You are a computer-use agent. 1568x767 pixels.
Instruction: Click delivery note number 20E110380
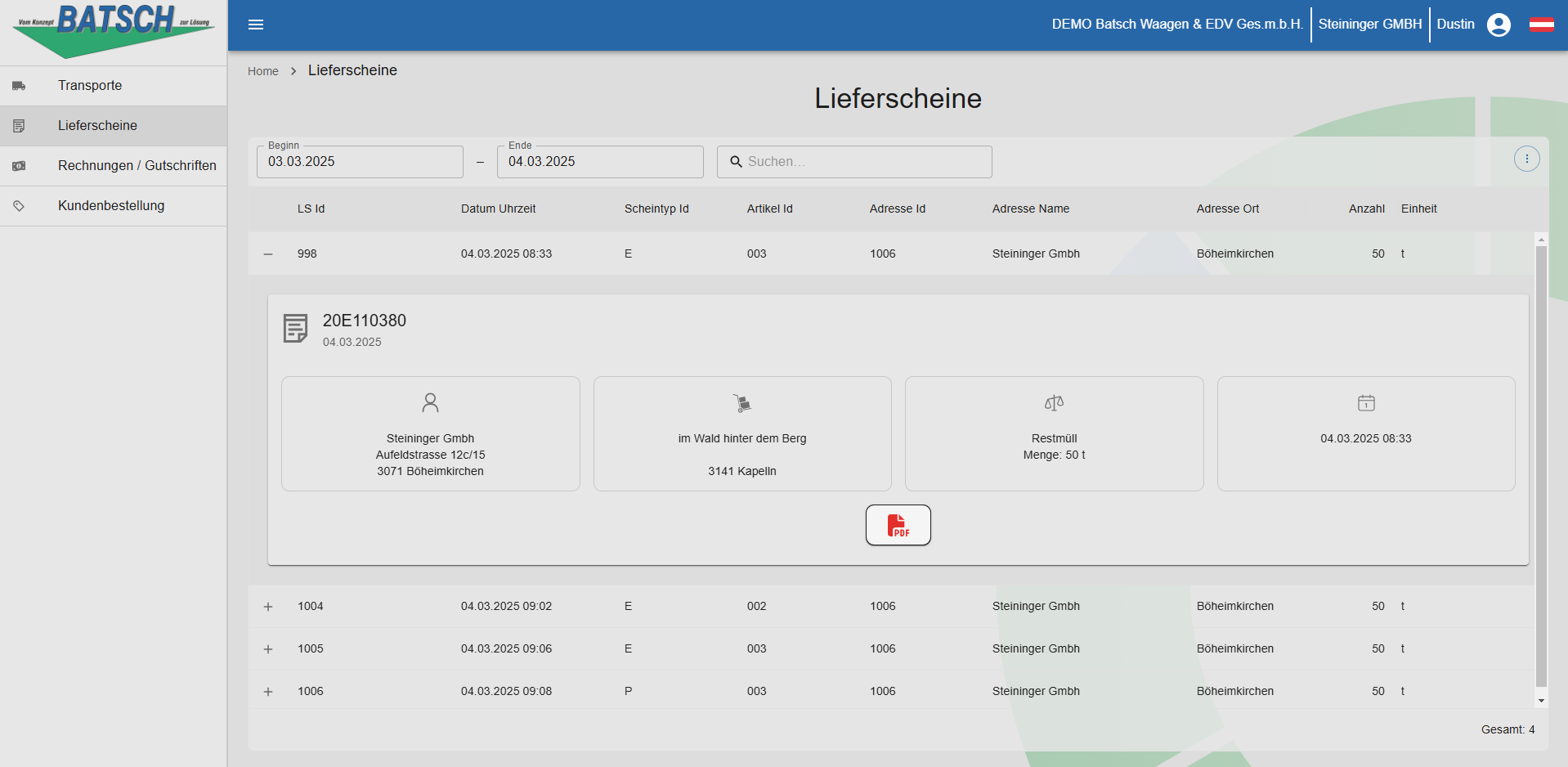[365, 321]
